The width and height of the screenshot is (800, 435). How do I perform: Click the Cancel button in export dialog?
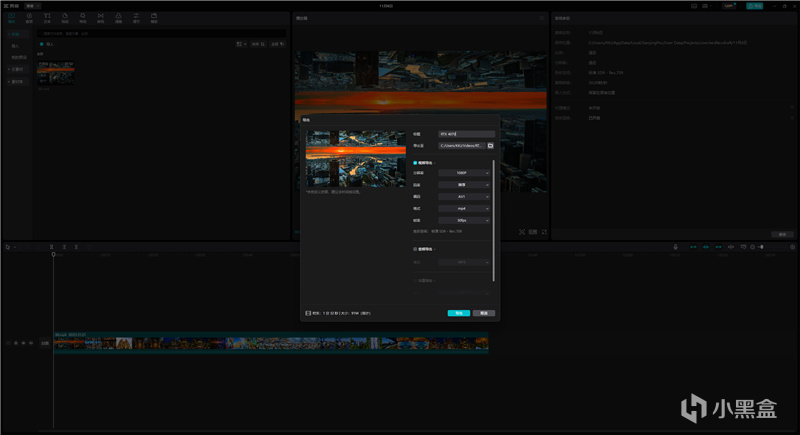pos(483,313)
